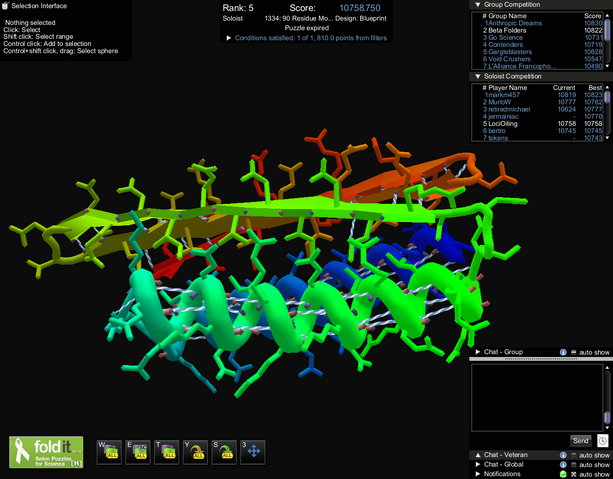The height and width of the screenshot is (479, 613).
Task: Click the Group Competition scroll down arrow
Action: click(607, 66)
